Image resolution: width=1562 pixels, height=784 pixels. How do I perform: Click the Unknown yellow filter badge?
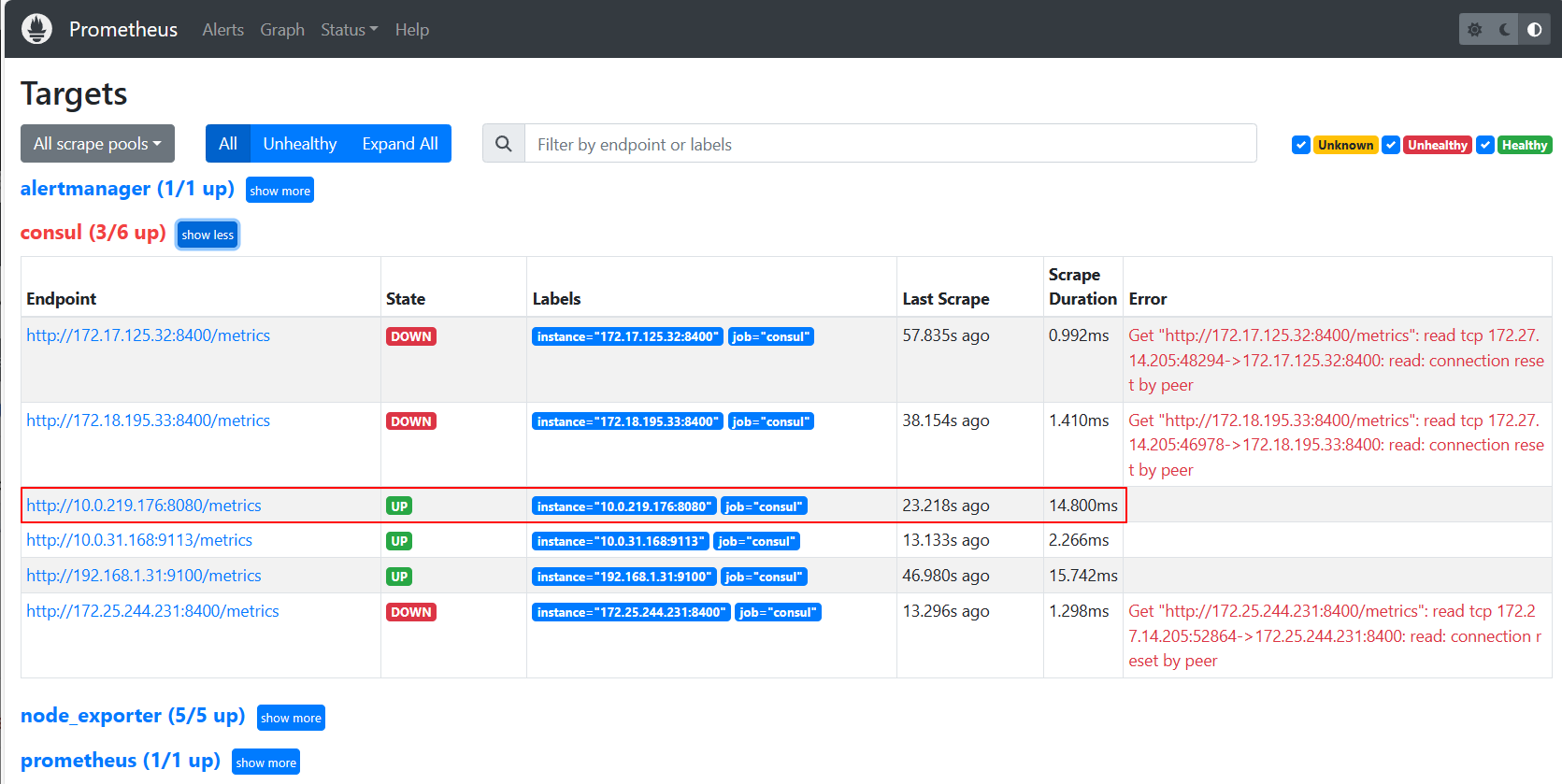pyautogui.click(x=1345, y=145)
